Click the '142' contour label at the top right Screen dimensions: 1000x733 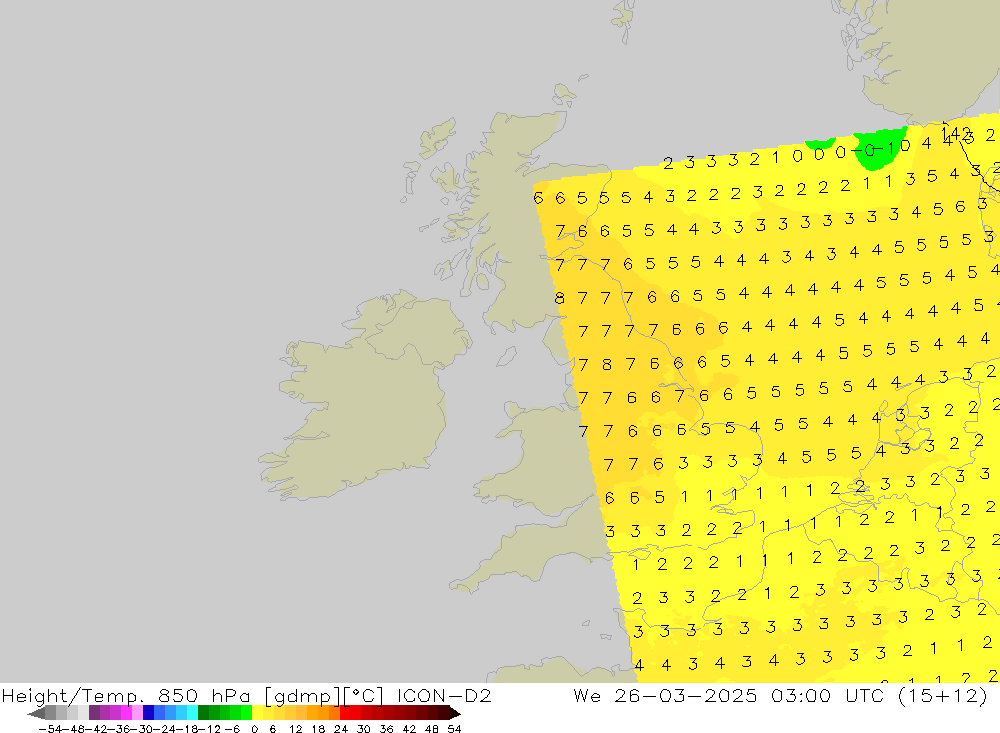pyautogui.click(x=955, y=134)
